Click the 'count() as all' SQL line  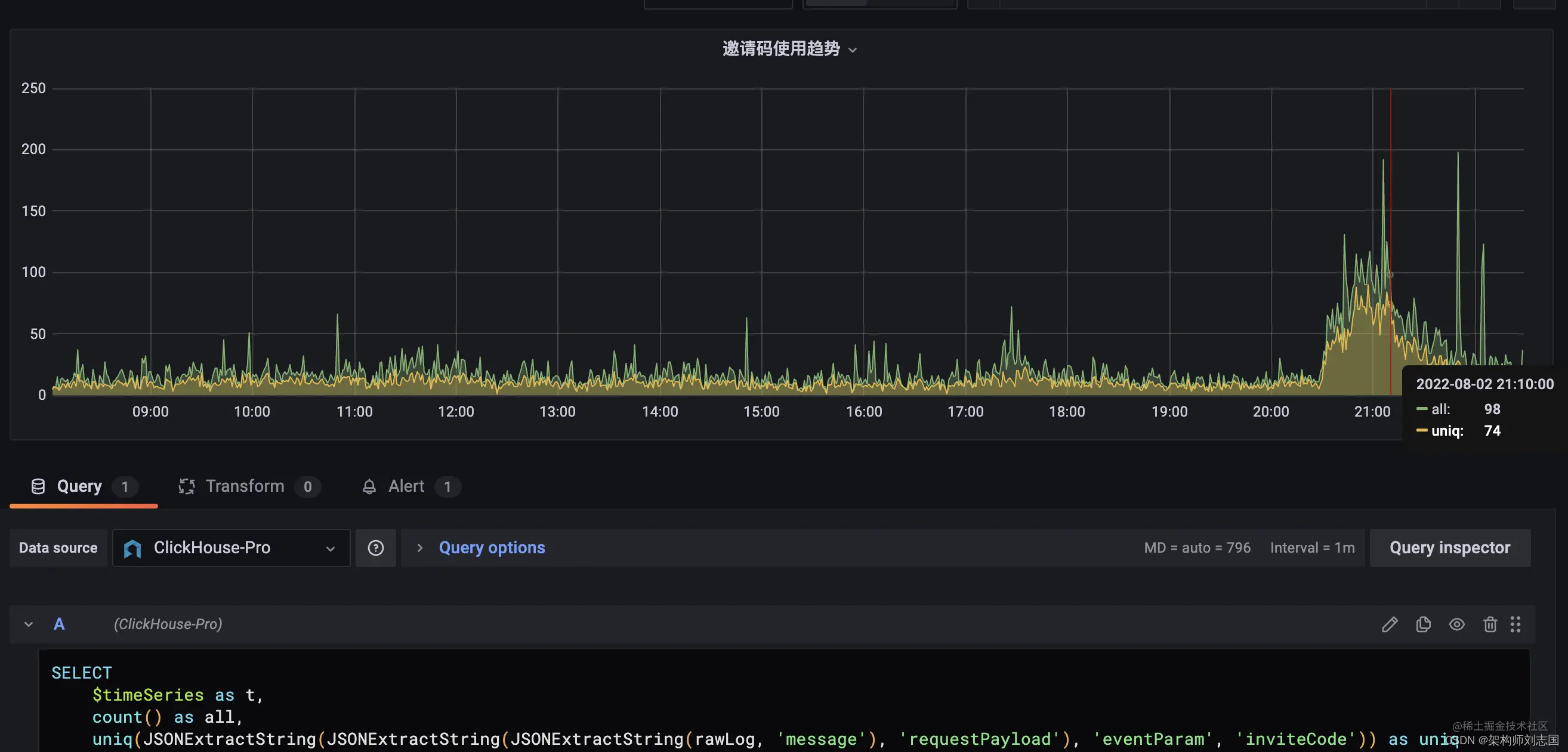168,717
